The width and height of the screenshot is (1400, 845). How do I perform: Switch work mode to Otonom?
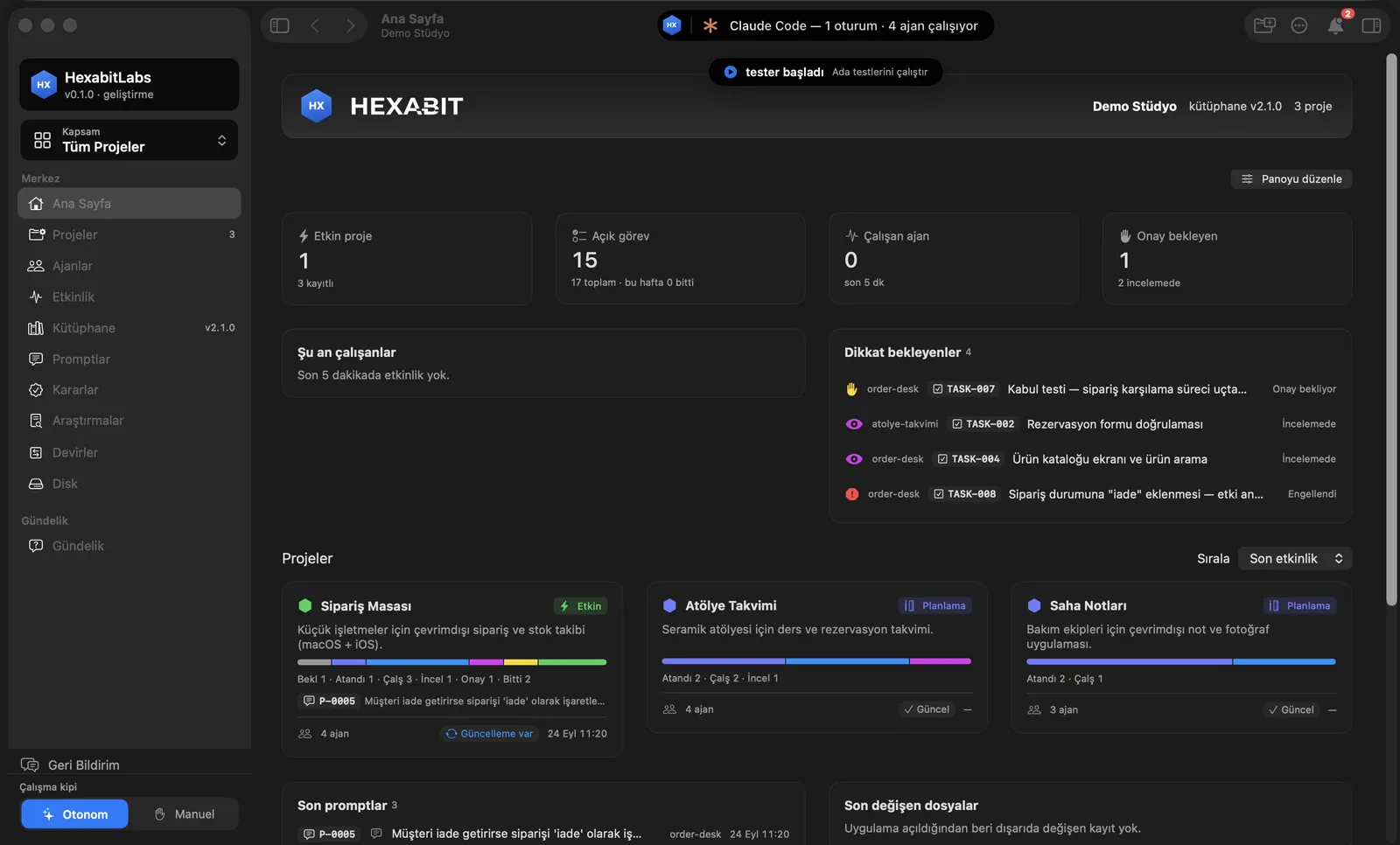pos(74,814)
